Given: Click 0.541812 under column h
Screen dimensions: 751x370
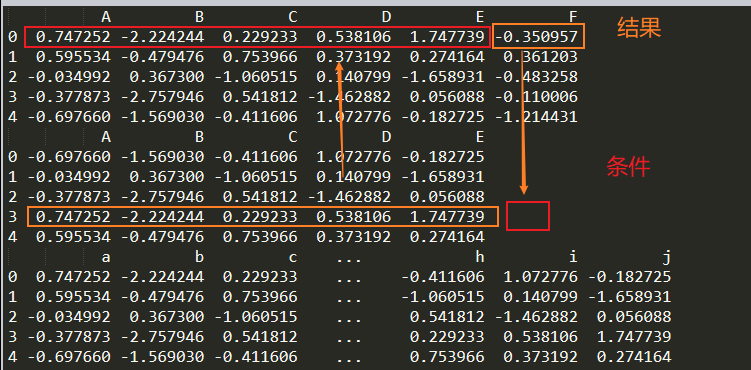Looking at the screenshot, I should (447, 317).
